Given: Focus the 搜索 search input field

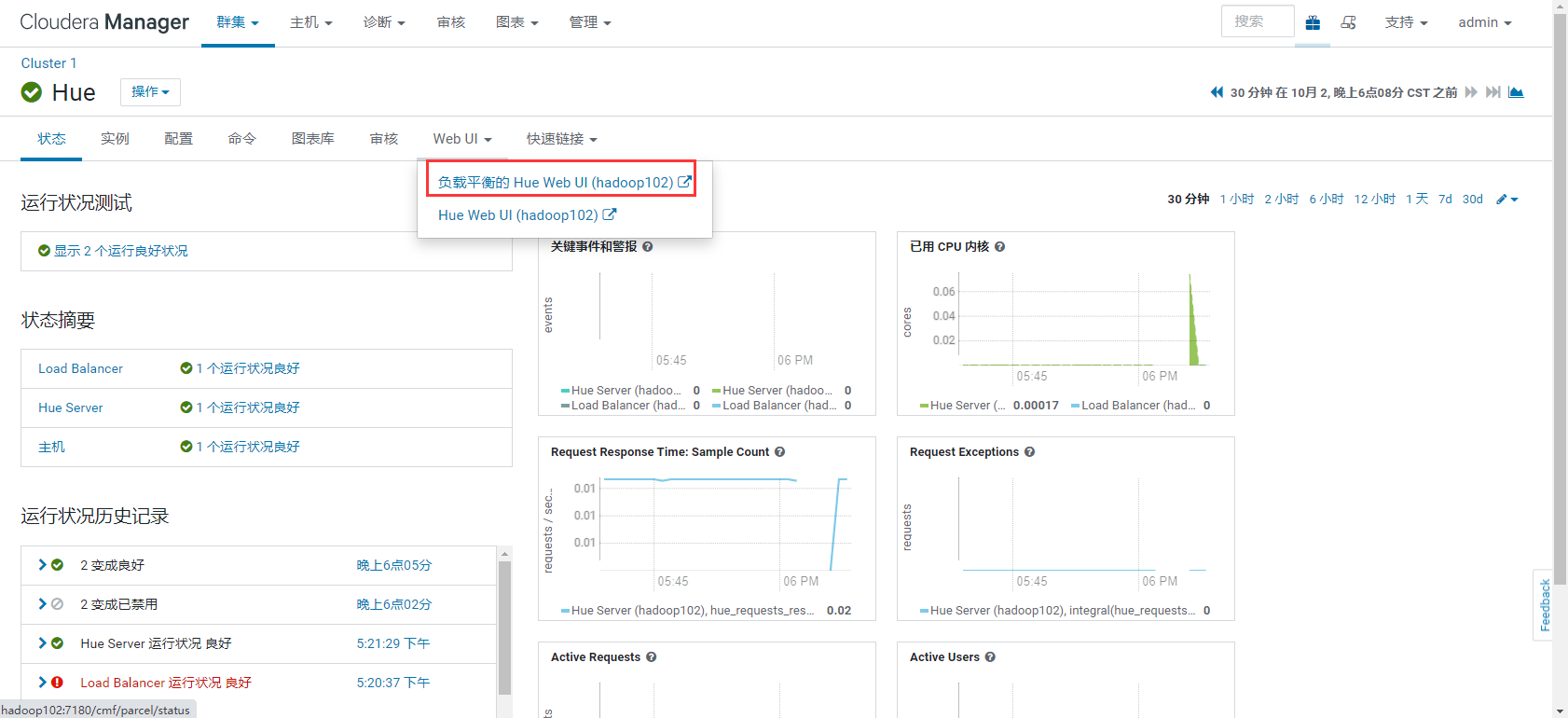Looking at the screenshot, I should pos(1258,21).
